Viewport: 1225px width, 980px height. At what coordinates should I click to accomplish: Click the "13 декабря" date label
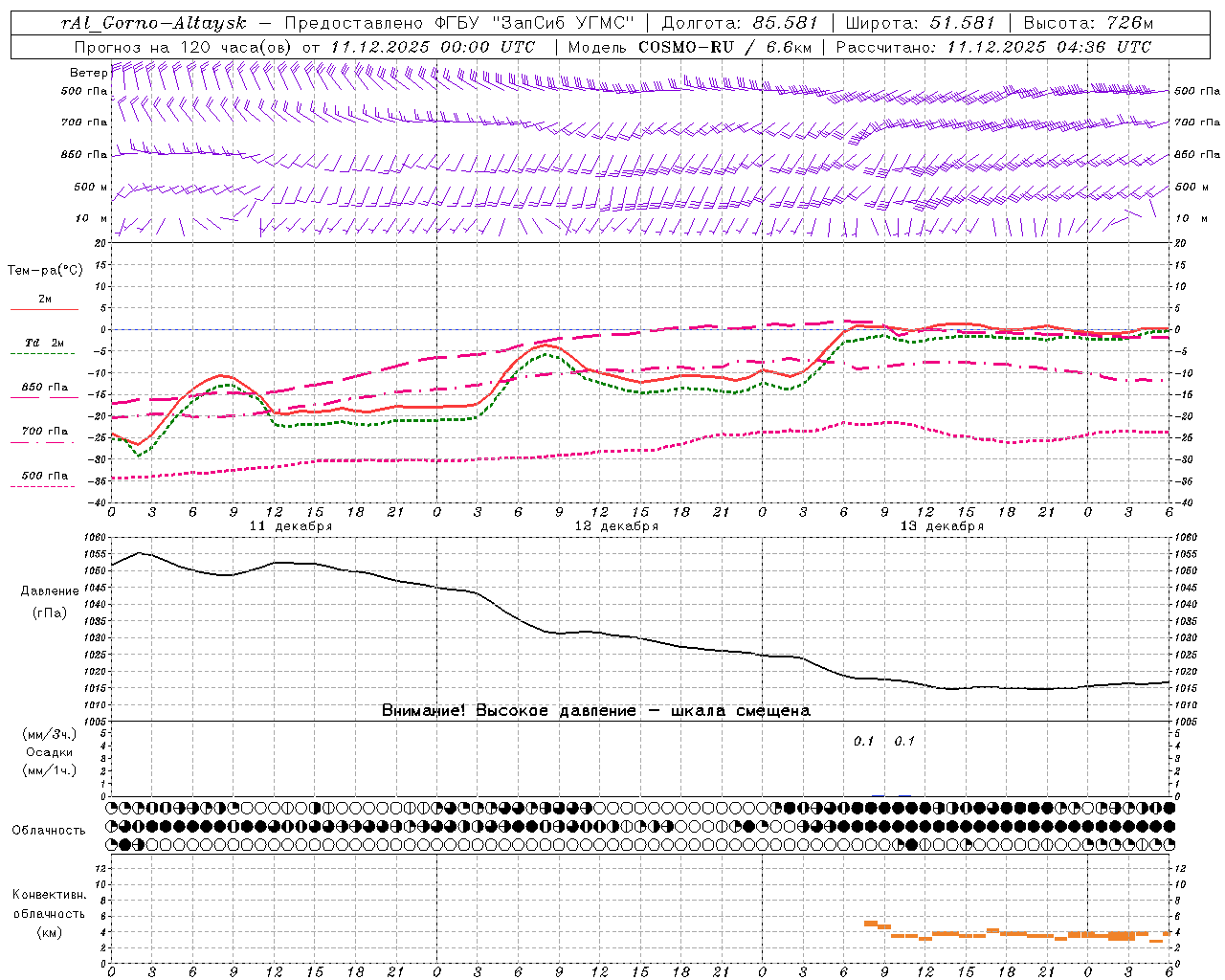tap(942, 526)
